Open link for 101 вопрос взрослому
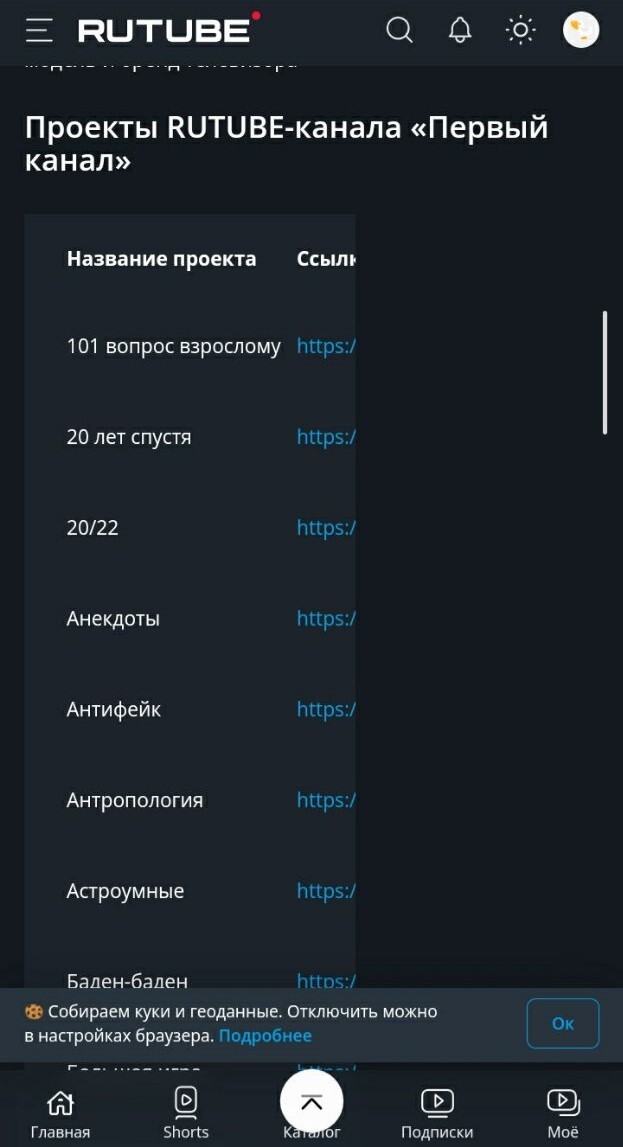 coord(326,346)
